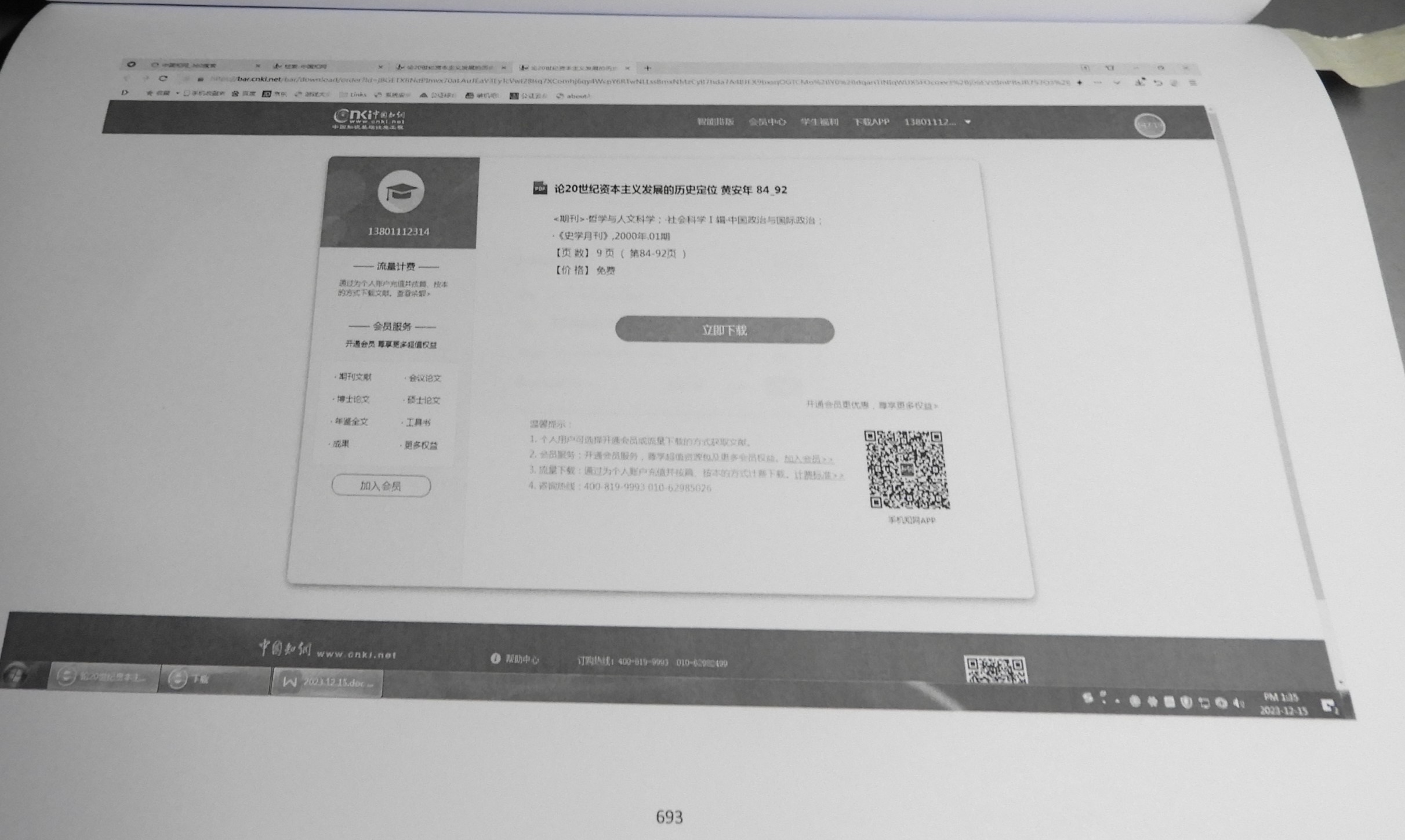Select the 会议论文 sidebar link
The height and width of the screenshot is (840, 1405).
[423, 378]
